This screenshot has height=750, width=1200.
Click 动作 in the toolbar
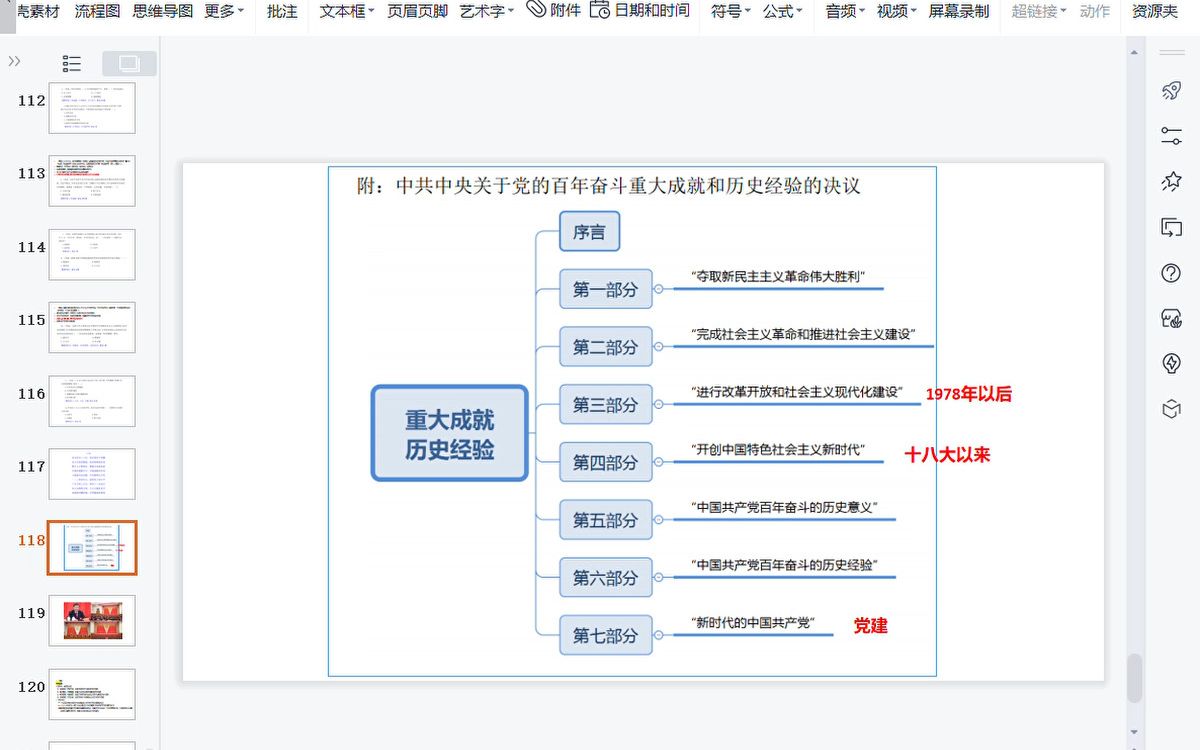click(1095, 11)
